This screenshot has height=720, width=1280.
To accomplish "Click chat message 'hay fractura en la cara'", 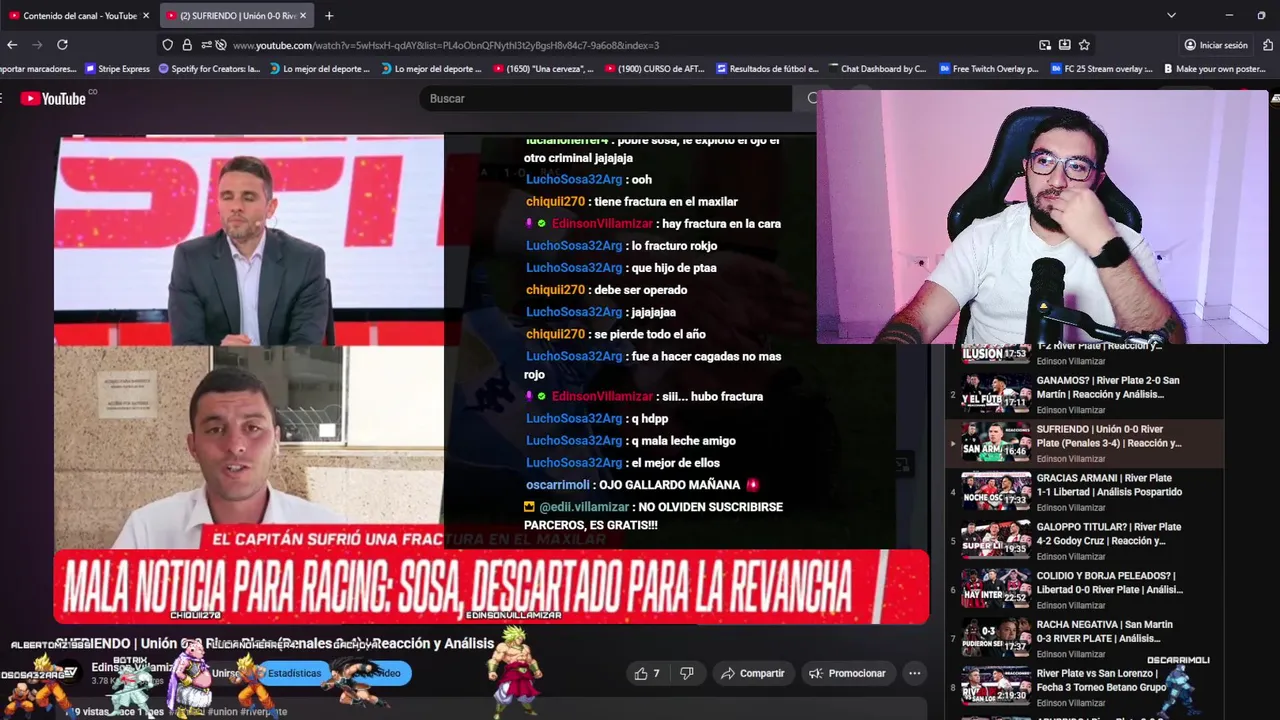I will (653, 223).
